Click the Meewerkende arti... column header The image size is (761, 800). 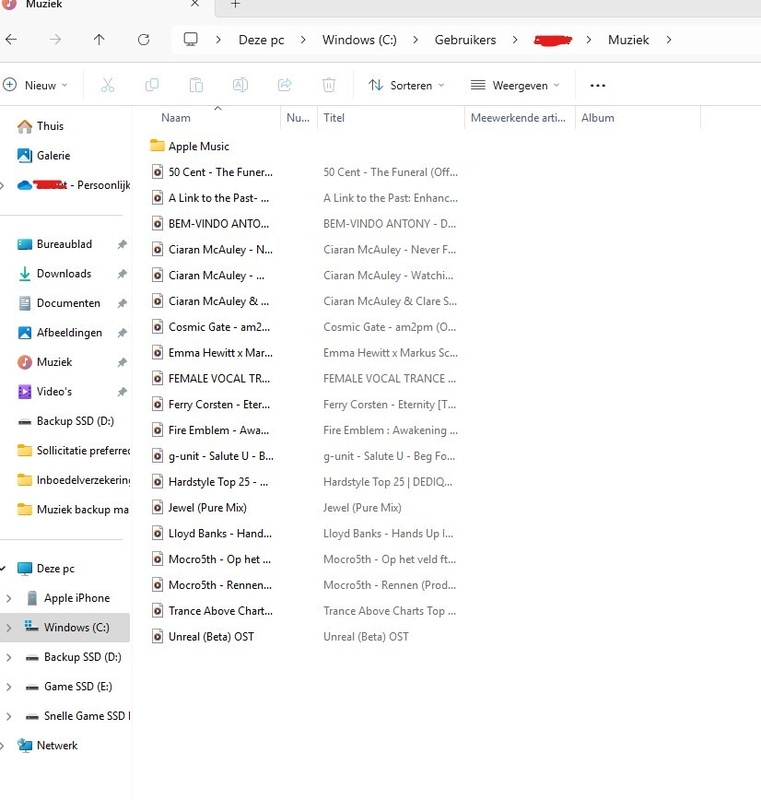(518, 118)
